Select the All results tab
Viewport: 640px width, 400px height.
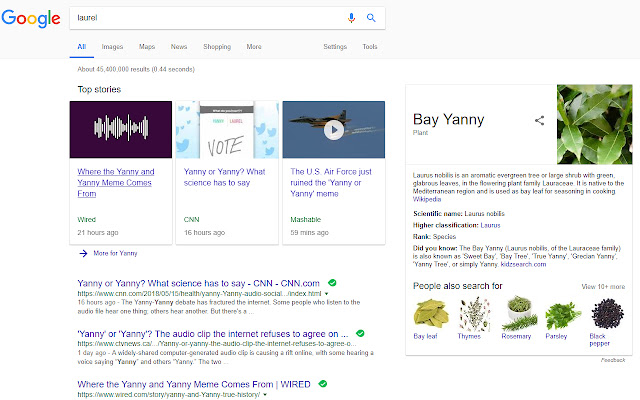coord(82,47)
